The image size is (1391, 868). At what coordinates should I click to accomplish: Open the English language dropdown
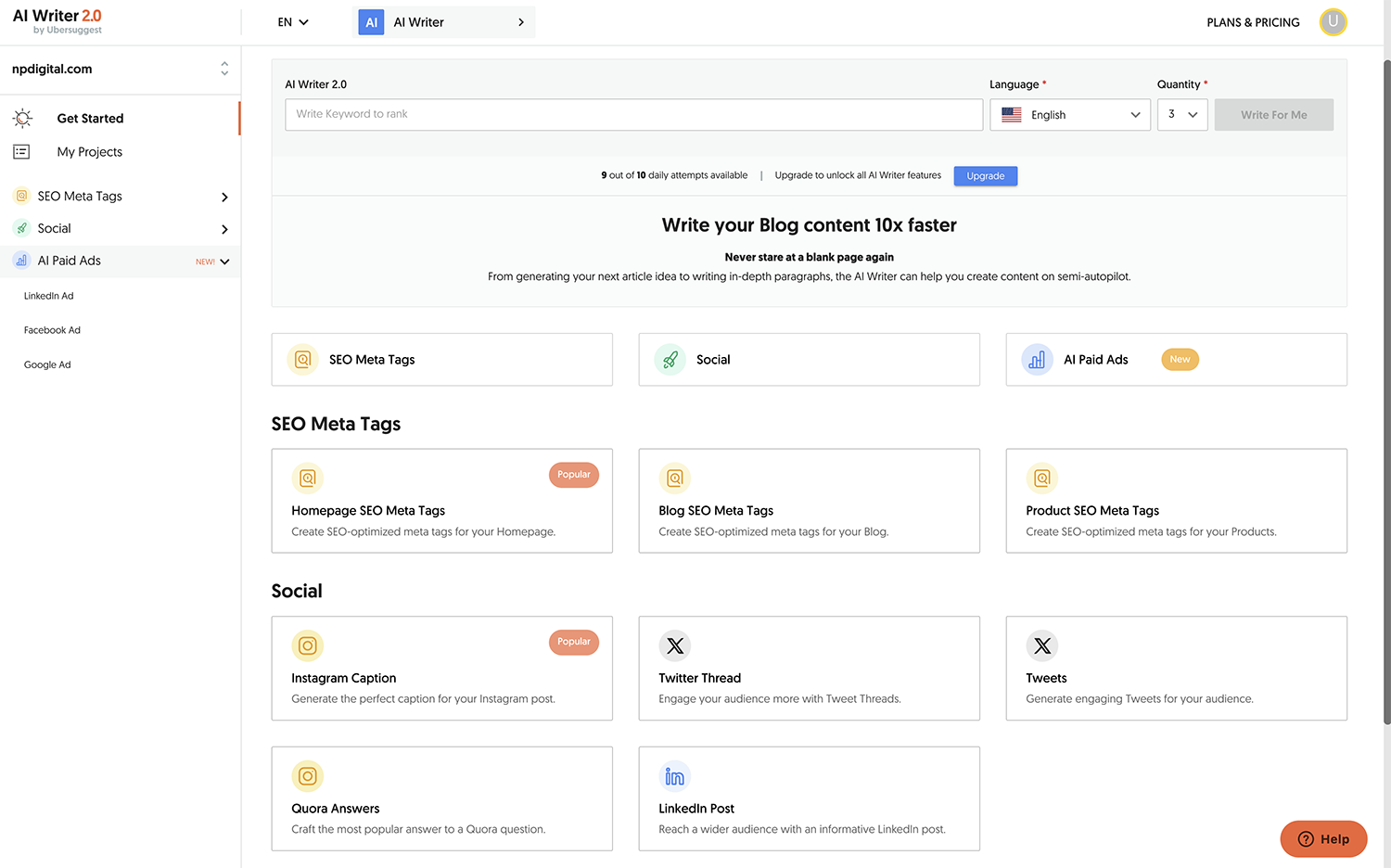point(1070,115)
